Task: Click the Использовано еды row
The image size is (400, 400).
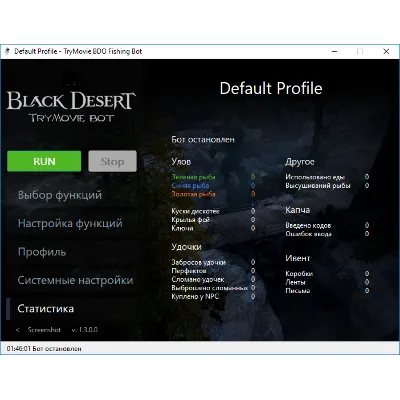Action: 327,177
